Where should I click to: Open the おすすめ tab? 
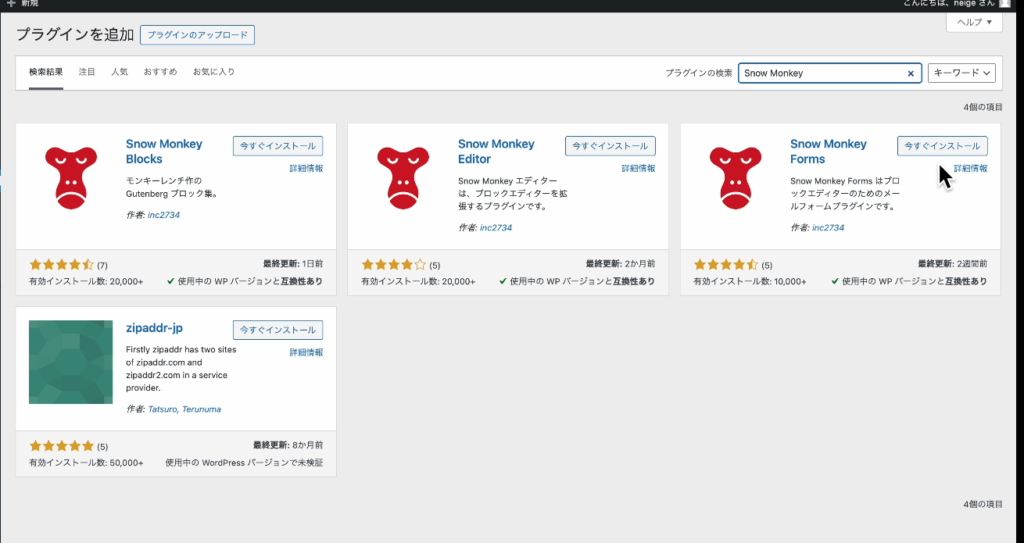click(x=160, y=72)
